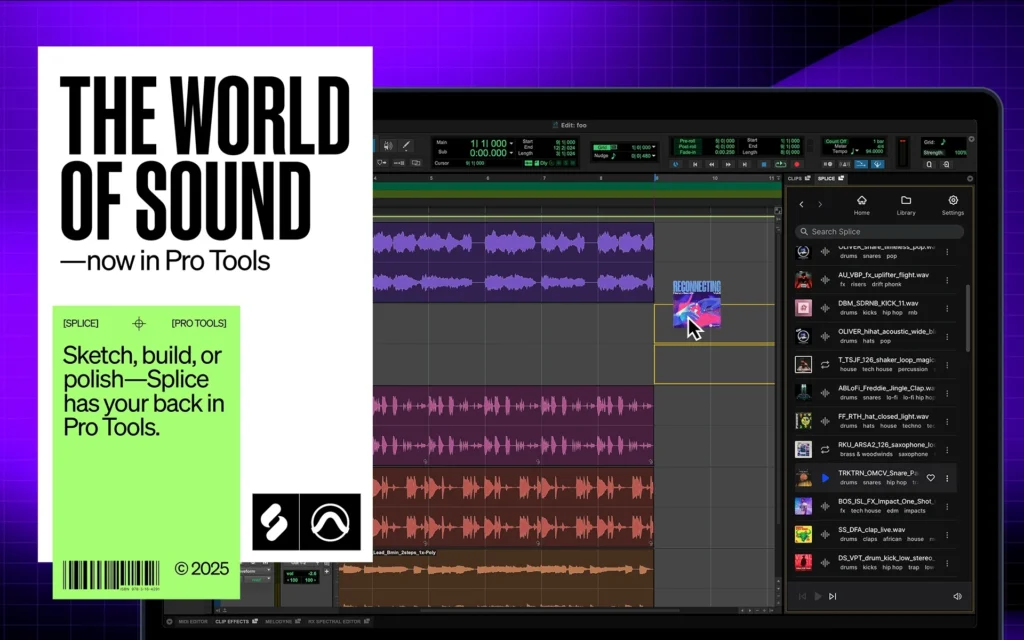1024x640 pixels.
Task: Select the Pencil tool in the toolbar
Action: (406, 146)
